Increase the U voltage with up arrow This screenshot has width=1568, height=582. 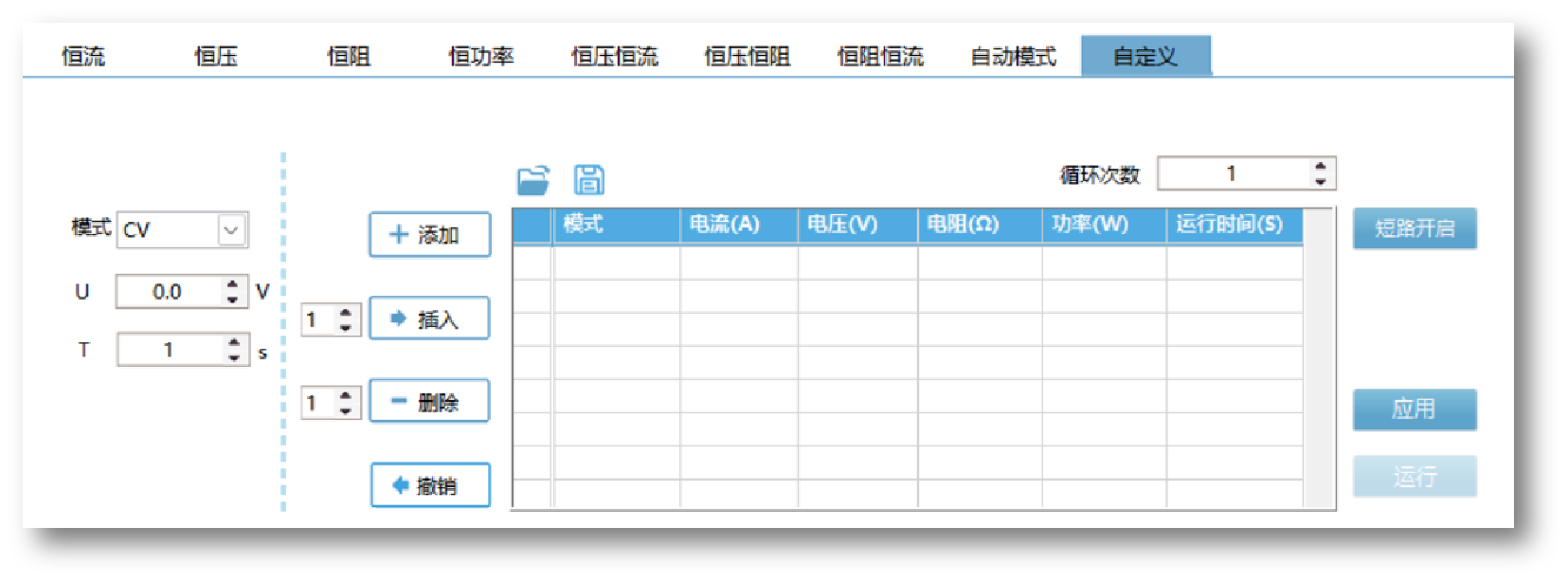pyautogui.click(x=233, y=283)
